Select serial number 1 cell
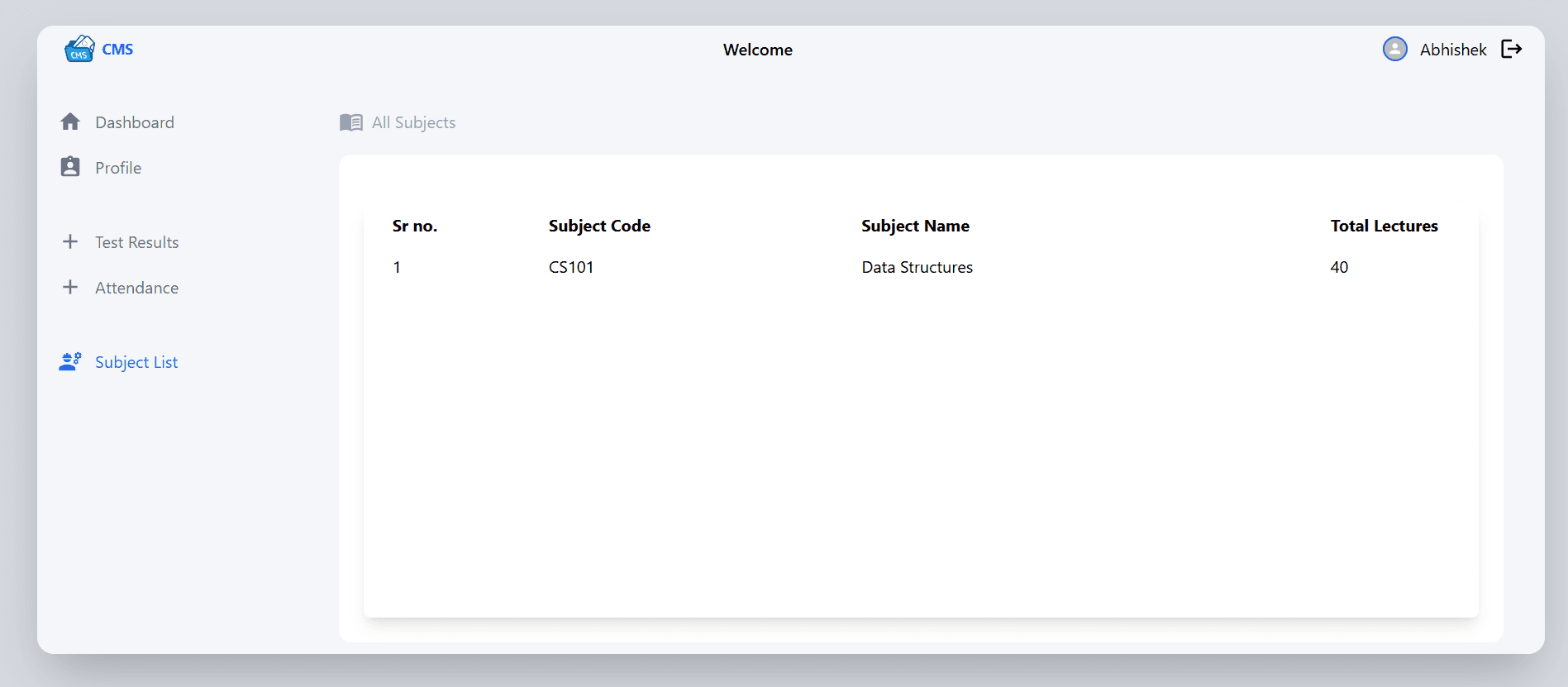 pos(397,267)
